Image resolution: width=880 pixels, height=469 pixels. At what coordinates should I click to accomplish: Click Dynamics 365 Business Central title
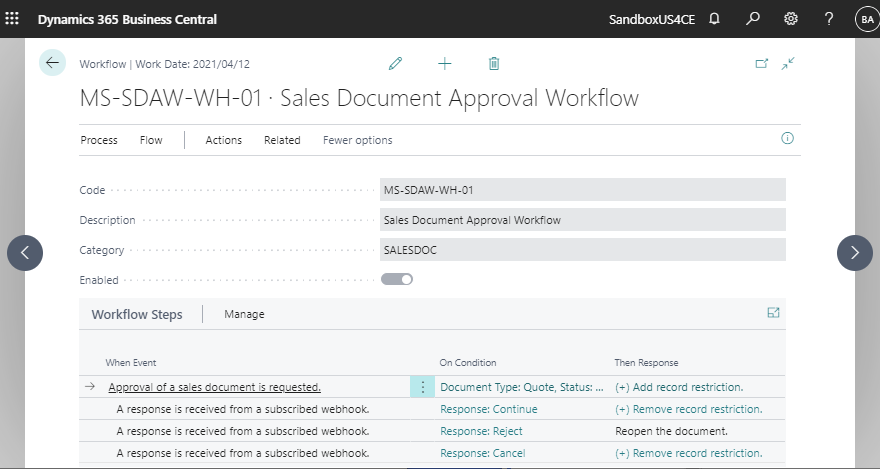[x=127, y=19]
